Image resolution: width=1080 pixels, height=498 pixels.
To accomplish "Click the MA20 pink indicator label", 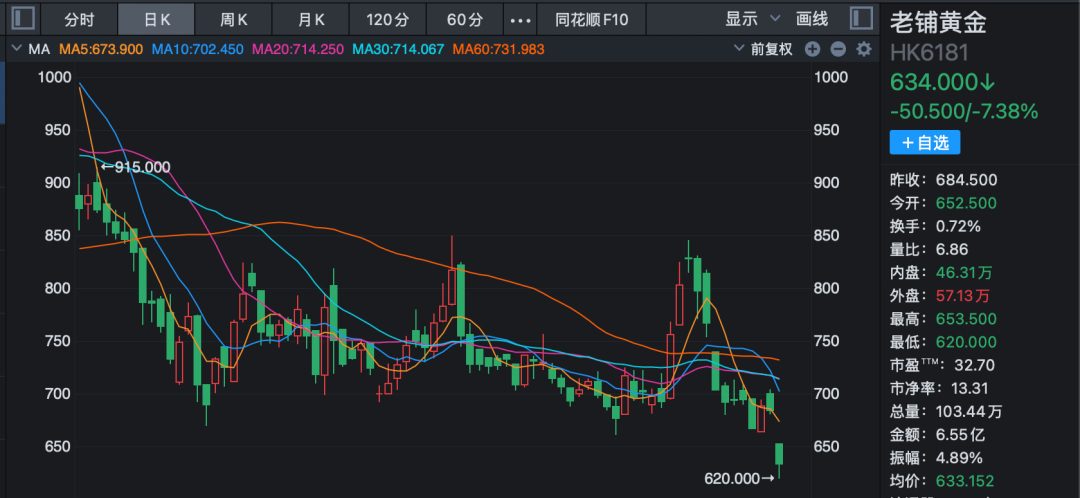I will point(298,49).
